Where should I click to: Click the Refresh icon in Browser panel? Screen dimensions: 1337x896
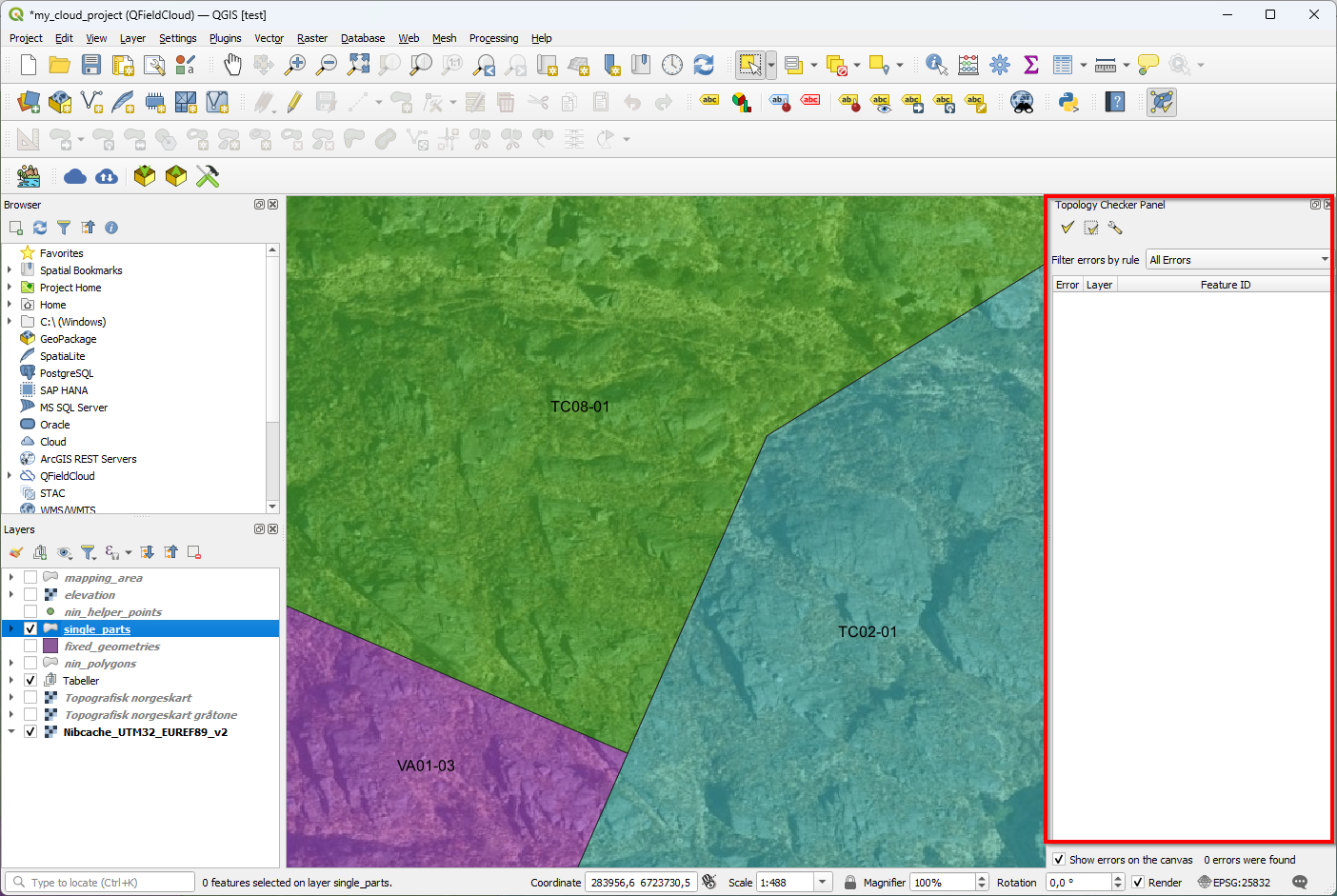(x=40, y=228)
